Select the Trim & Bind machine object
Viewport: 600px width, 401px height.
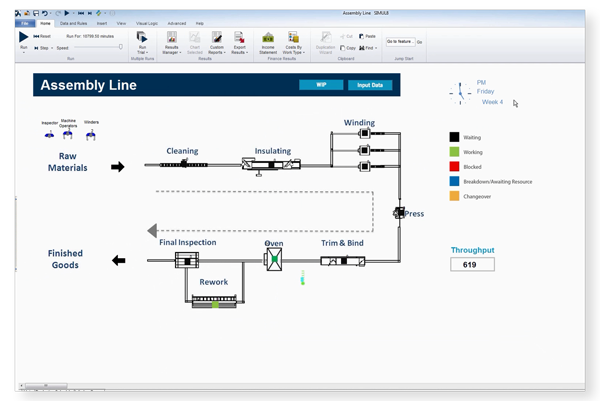point(342,261)
